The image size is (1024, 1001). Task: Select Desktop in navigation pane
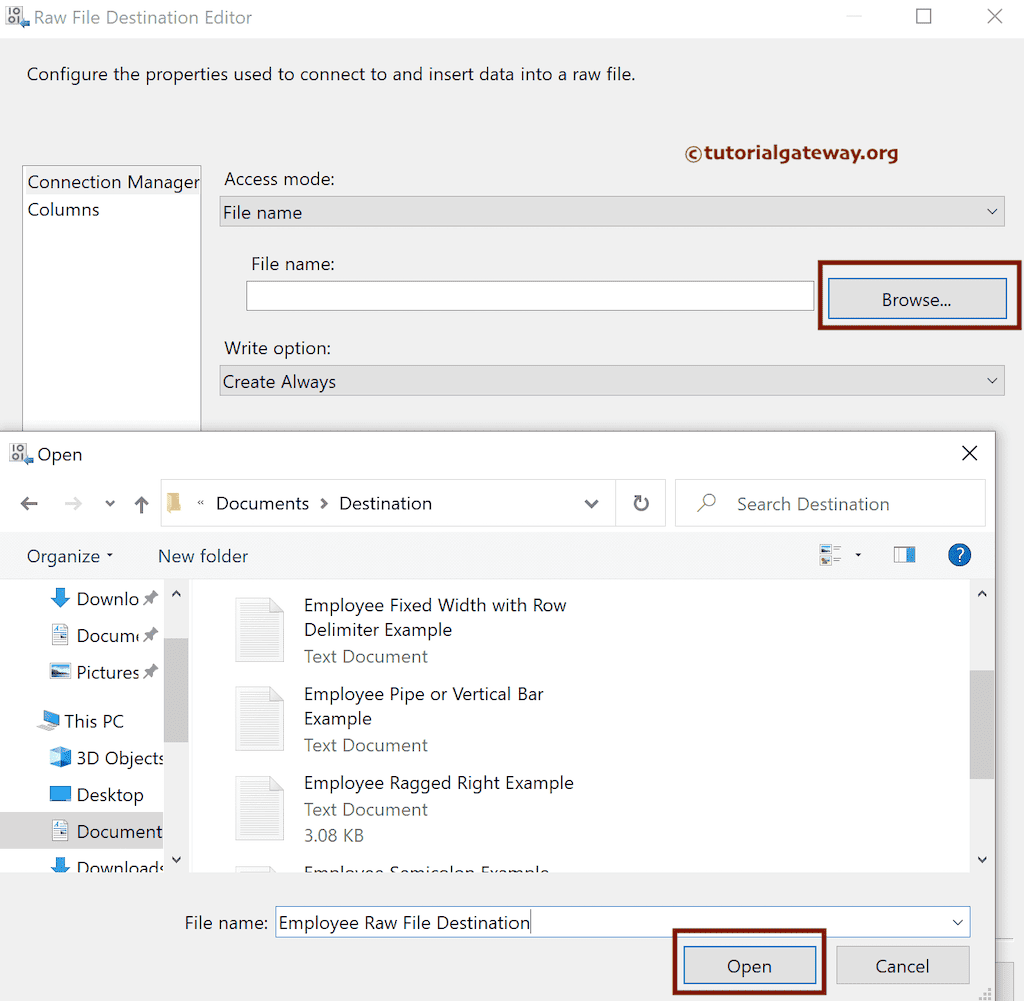point(97,795)
